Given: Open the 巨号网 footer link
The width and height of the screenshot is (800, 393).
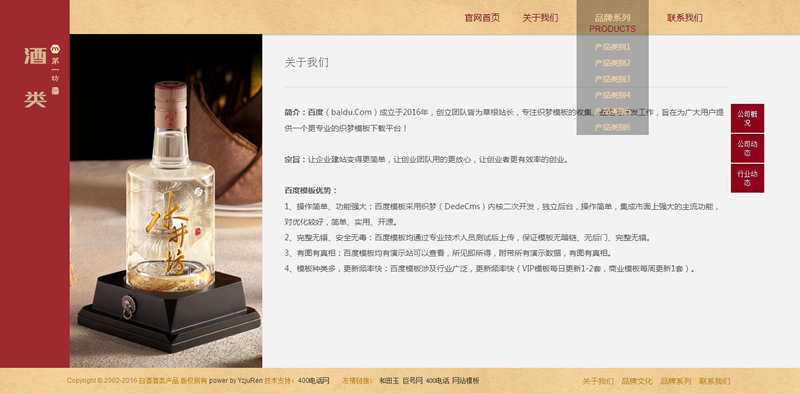Looking at the screenshot, I should (x=412, y=381).
